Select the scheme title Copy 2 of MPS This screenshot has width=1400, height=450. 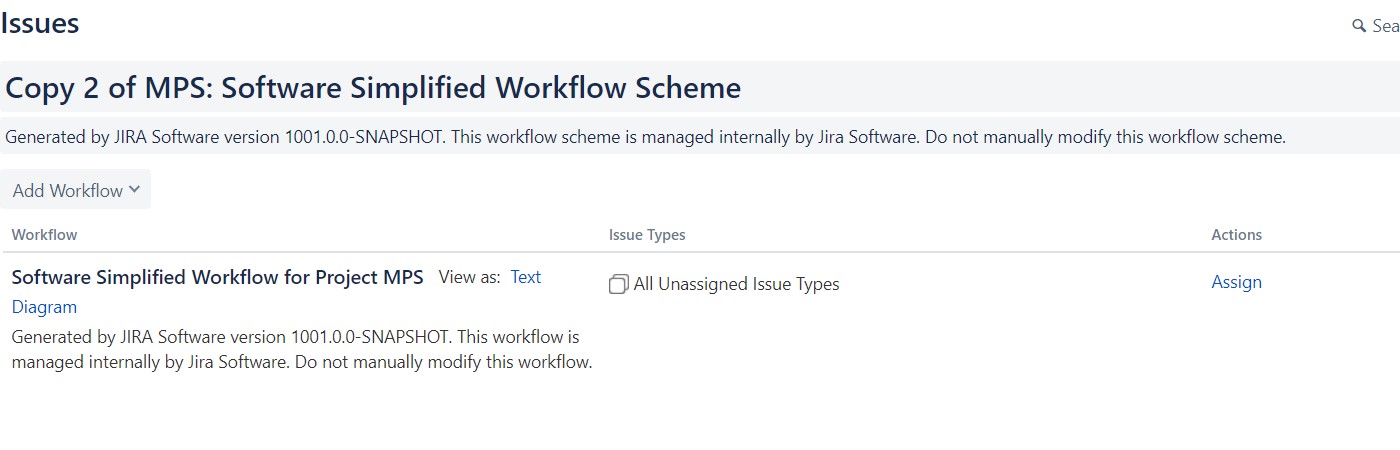click(373, 88)
